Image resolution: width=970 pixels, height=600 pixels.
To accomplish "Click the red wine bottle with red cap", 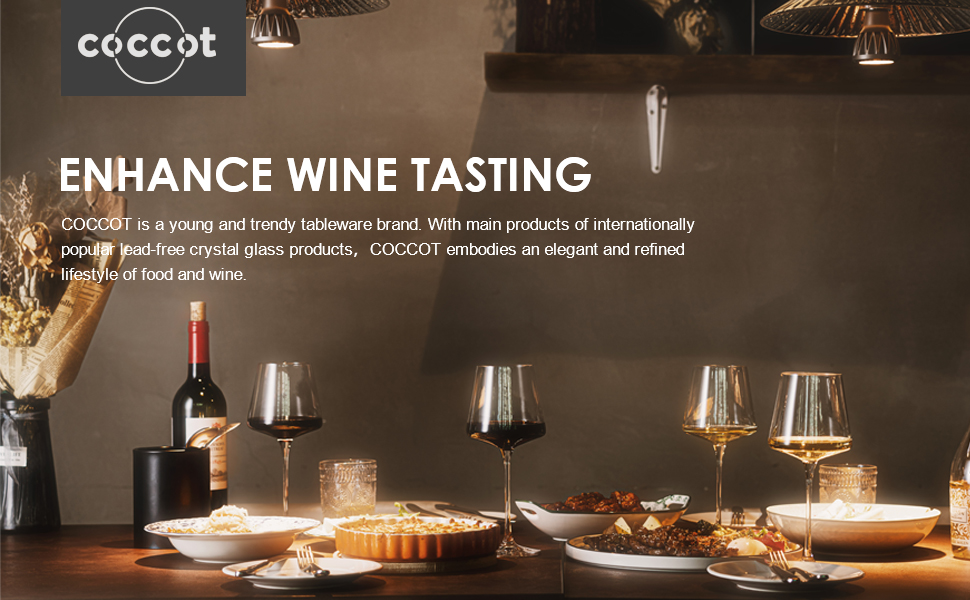I will 200,402.
